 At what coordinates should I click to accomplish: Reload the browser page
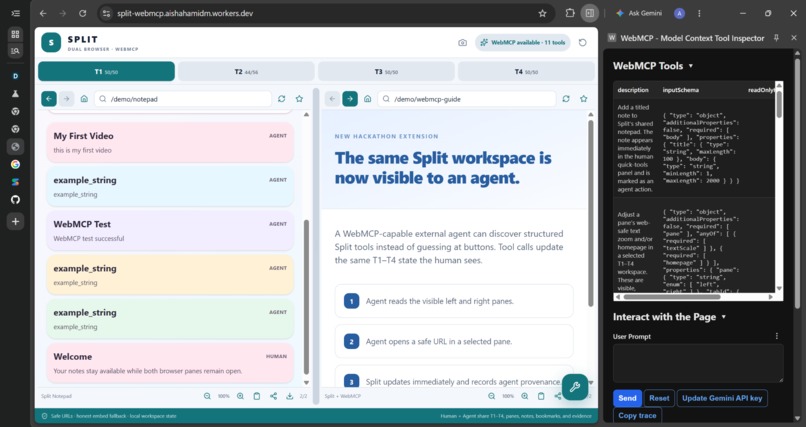pos(83,13)
